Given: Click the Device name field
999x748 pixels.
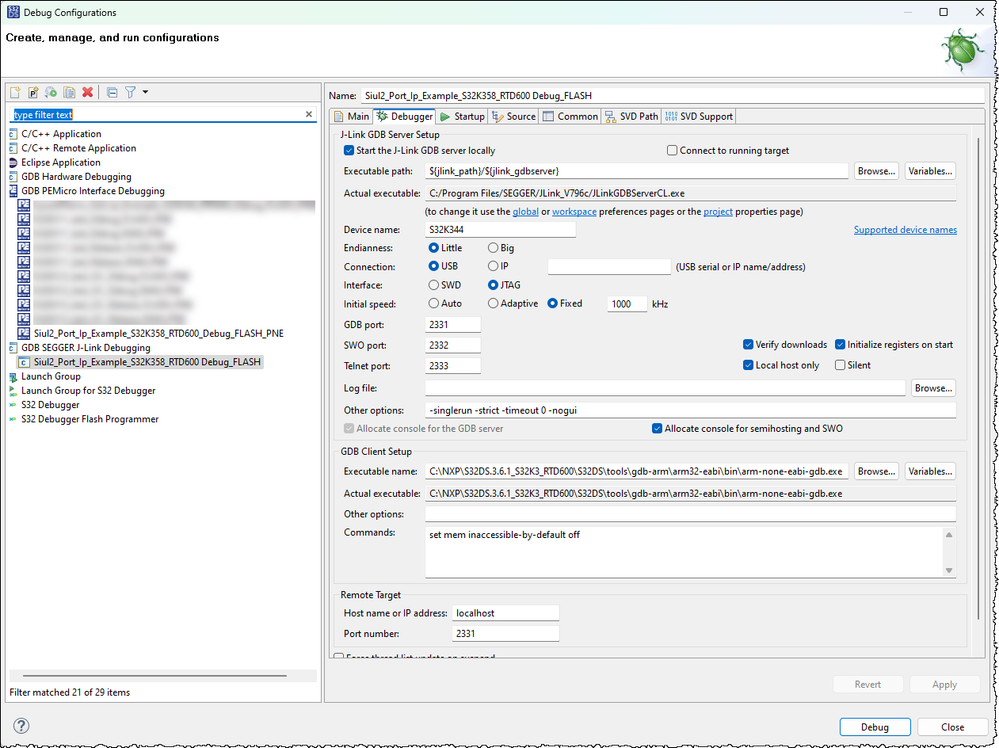Looking at the screenshot, I should 500,229.
